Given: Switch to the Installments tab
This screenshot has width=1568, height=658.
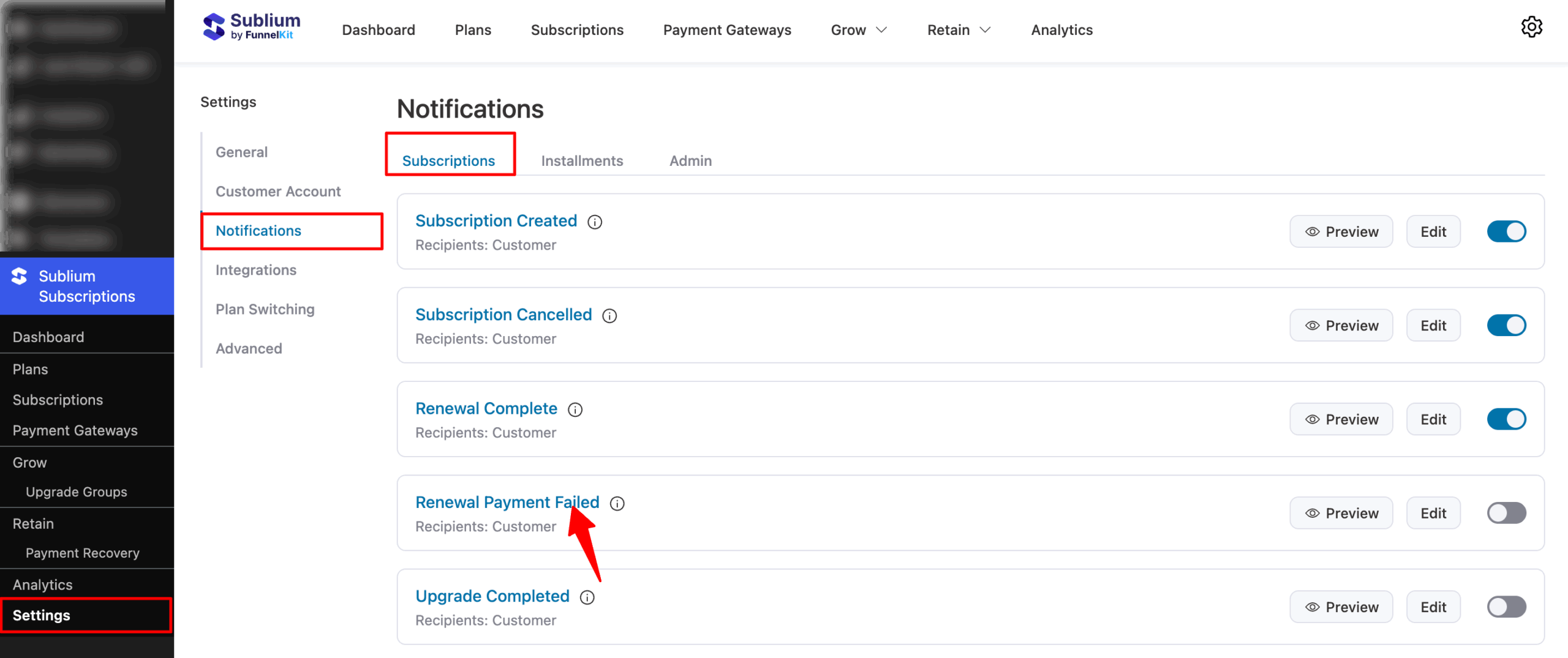Looking at the screenshot, I should 582,160.
